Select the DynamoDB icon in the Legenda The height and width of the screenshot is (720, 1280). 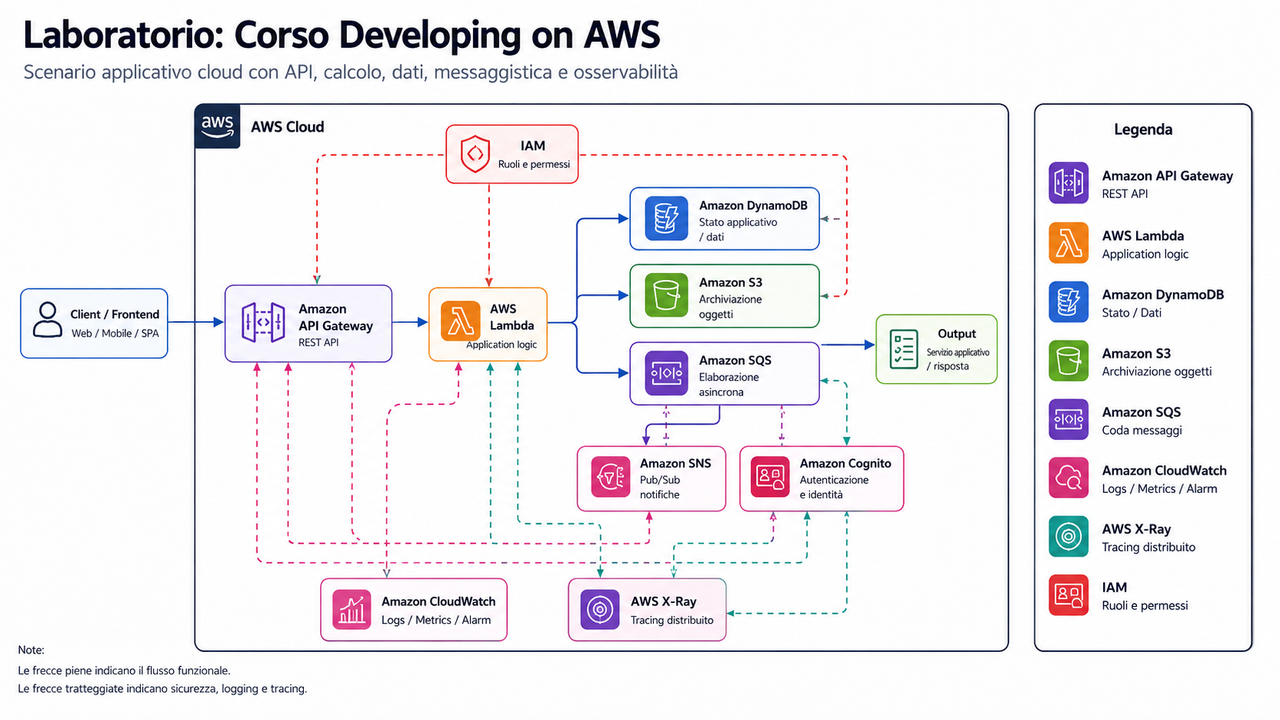tap(1069, 302)
